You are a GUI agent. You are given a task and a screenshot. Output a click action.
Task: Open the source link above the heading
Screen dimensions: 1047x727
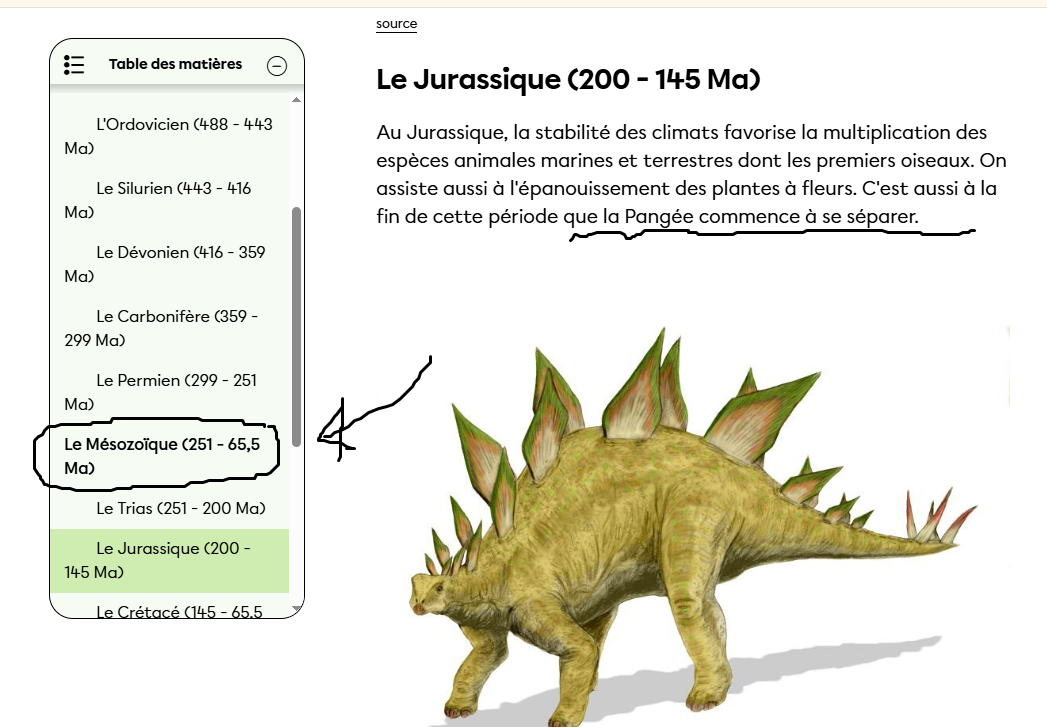396,23
